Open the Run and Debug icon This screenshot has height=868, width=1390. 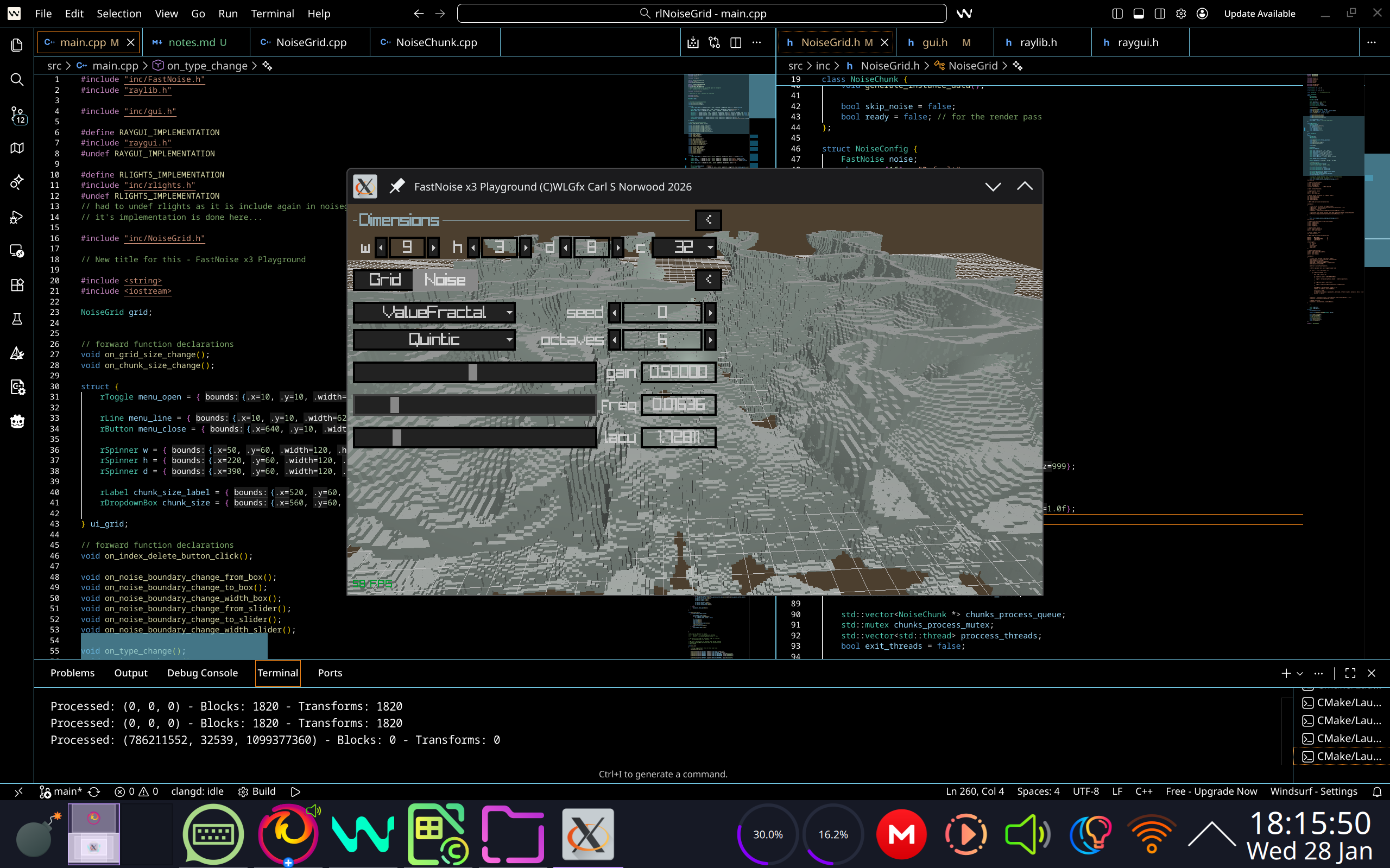pos(17,217)
